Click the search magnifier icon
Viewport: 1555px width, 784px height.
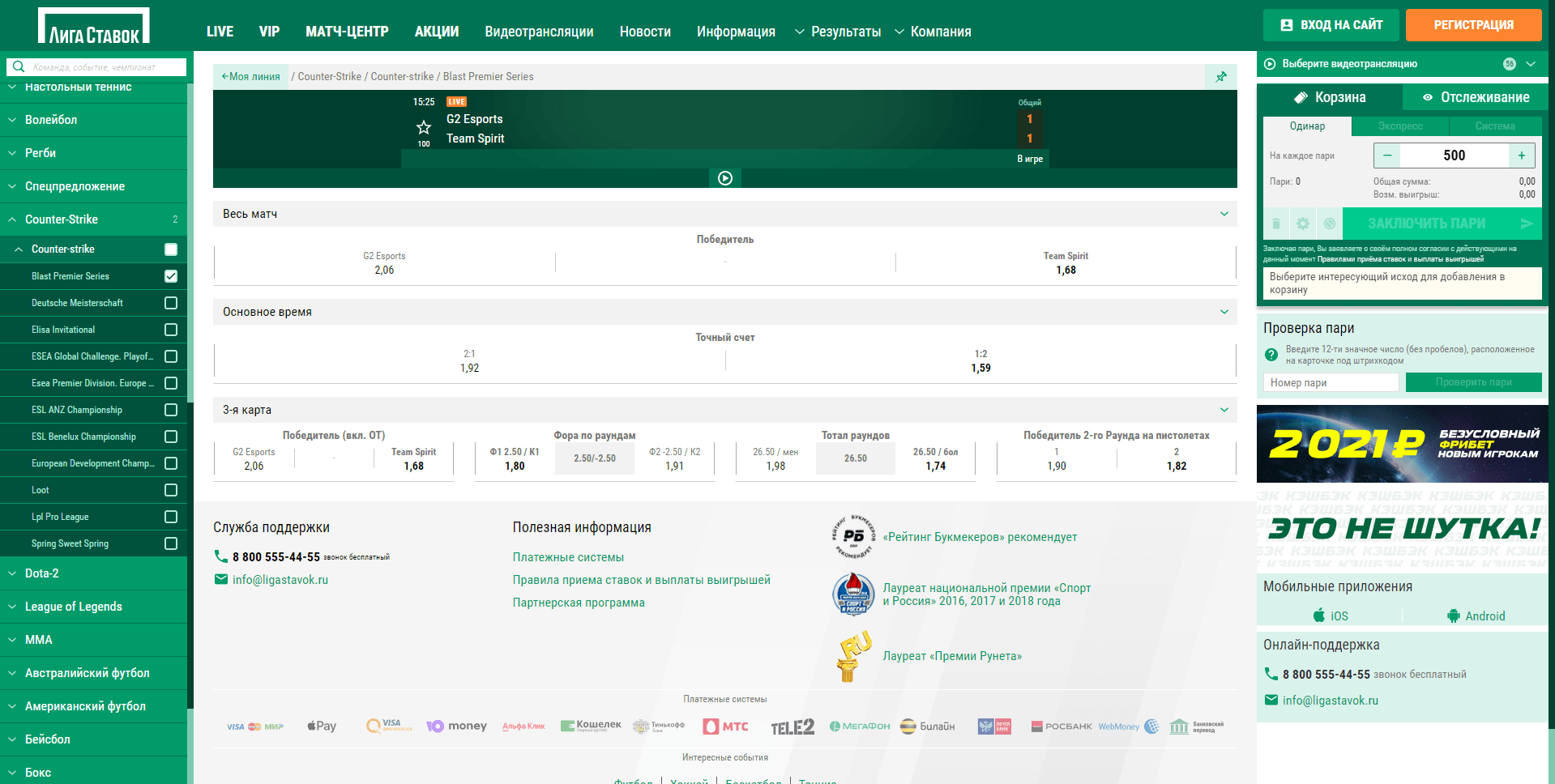[18, 67]
